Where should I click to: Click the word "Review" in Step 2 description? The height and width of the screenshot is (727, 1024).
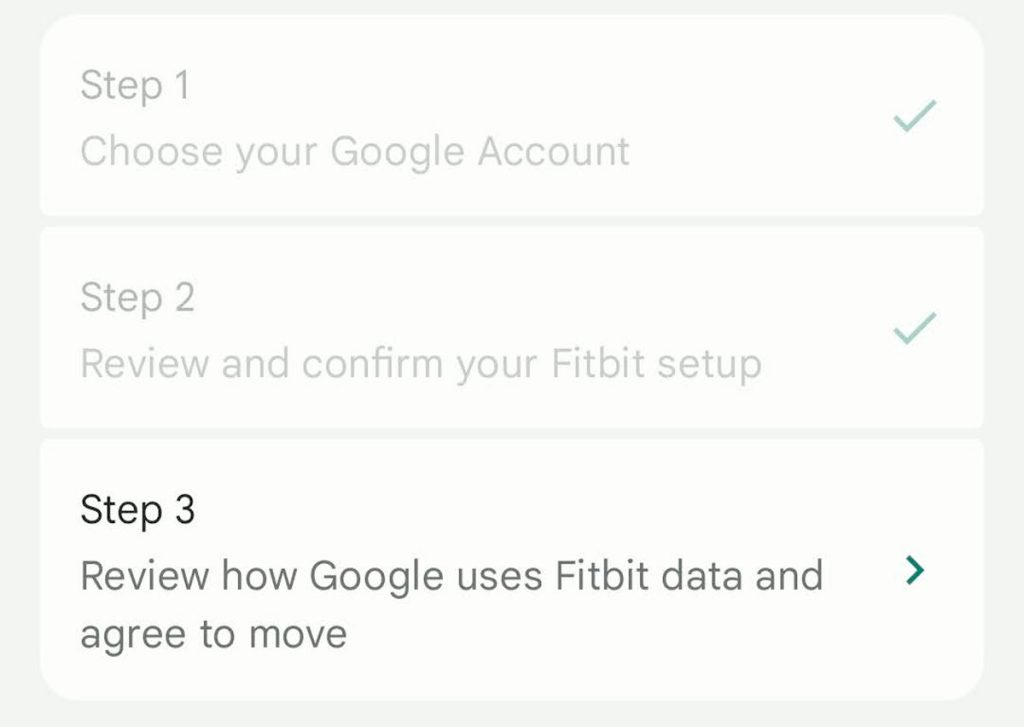pos(145,364)
